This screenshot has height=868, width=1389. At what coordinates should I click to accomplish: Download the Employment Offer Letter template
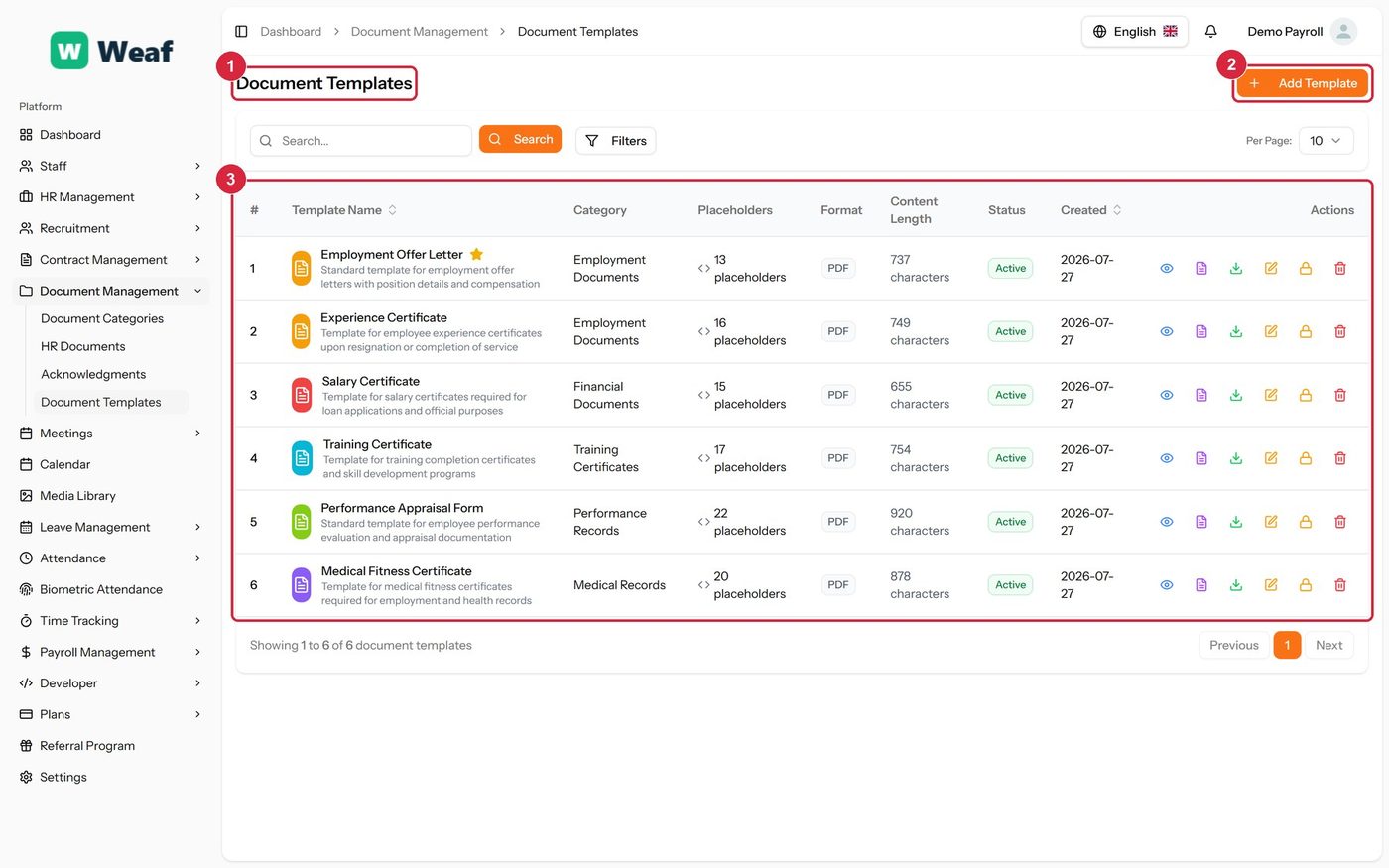1236,268
